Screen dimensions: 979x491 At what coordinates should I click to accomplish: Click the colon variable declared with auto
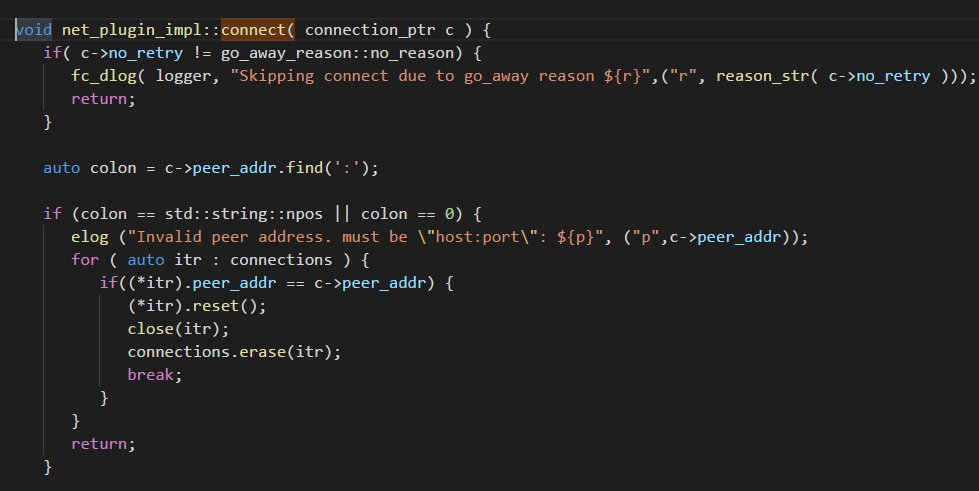(113, 168)
